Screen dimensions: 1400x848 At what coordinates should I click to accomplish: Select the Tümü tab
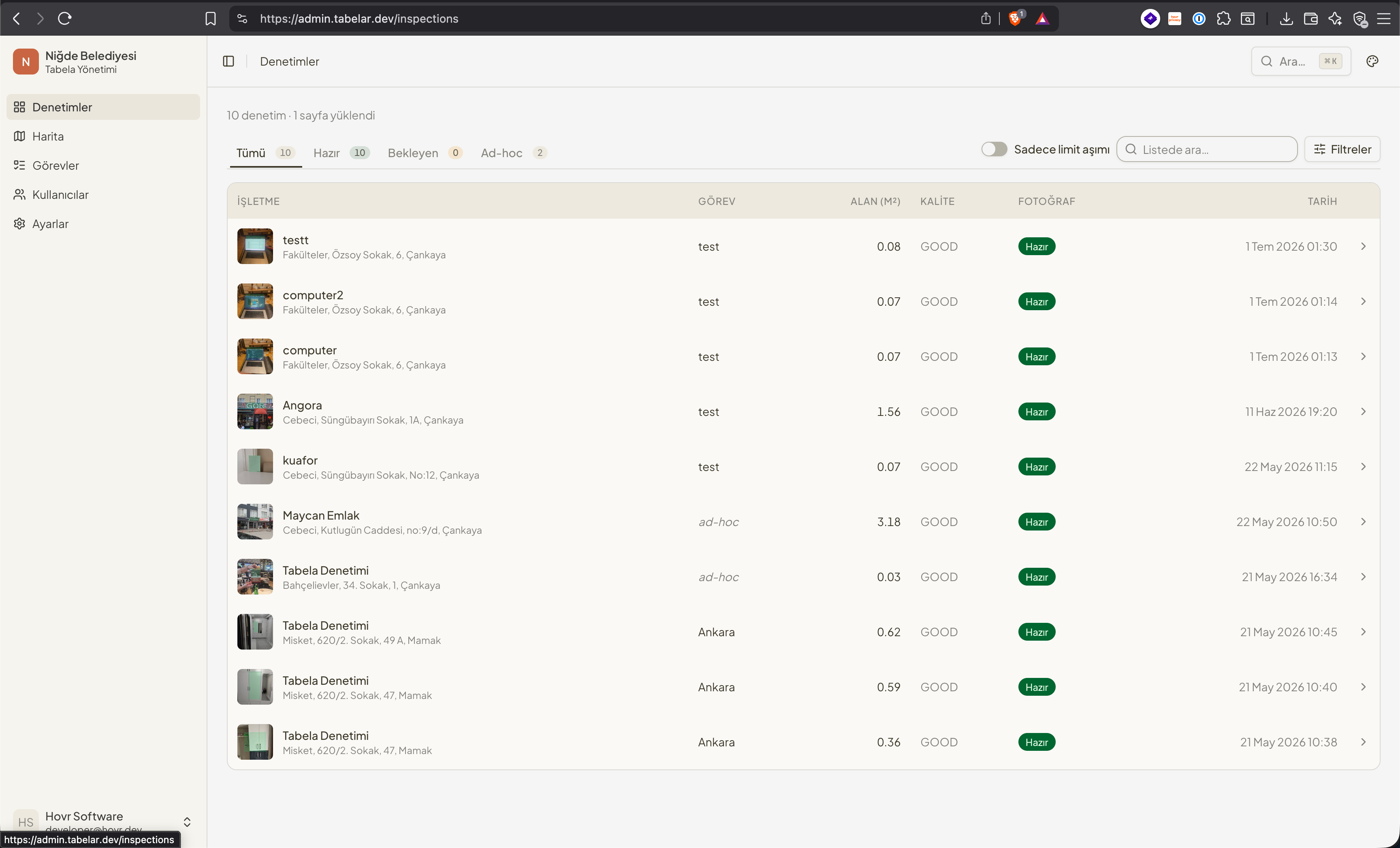265,153
